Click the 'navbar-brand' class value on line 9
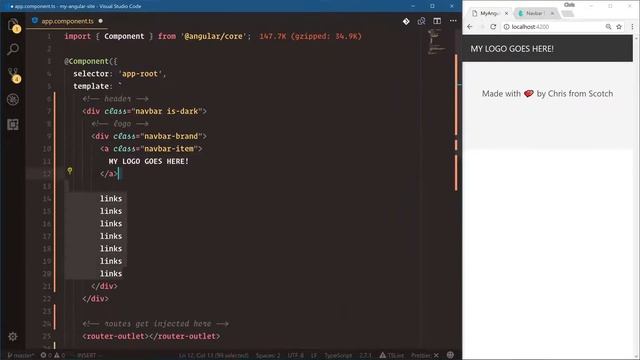This screenshot has height=360, width=640. click(x=171, y=136)
